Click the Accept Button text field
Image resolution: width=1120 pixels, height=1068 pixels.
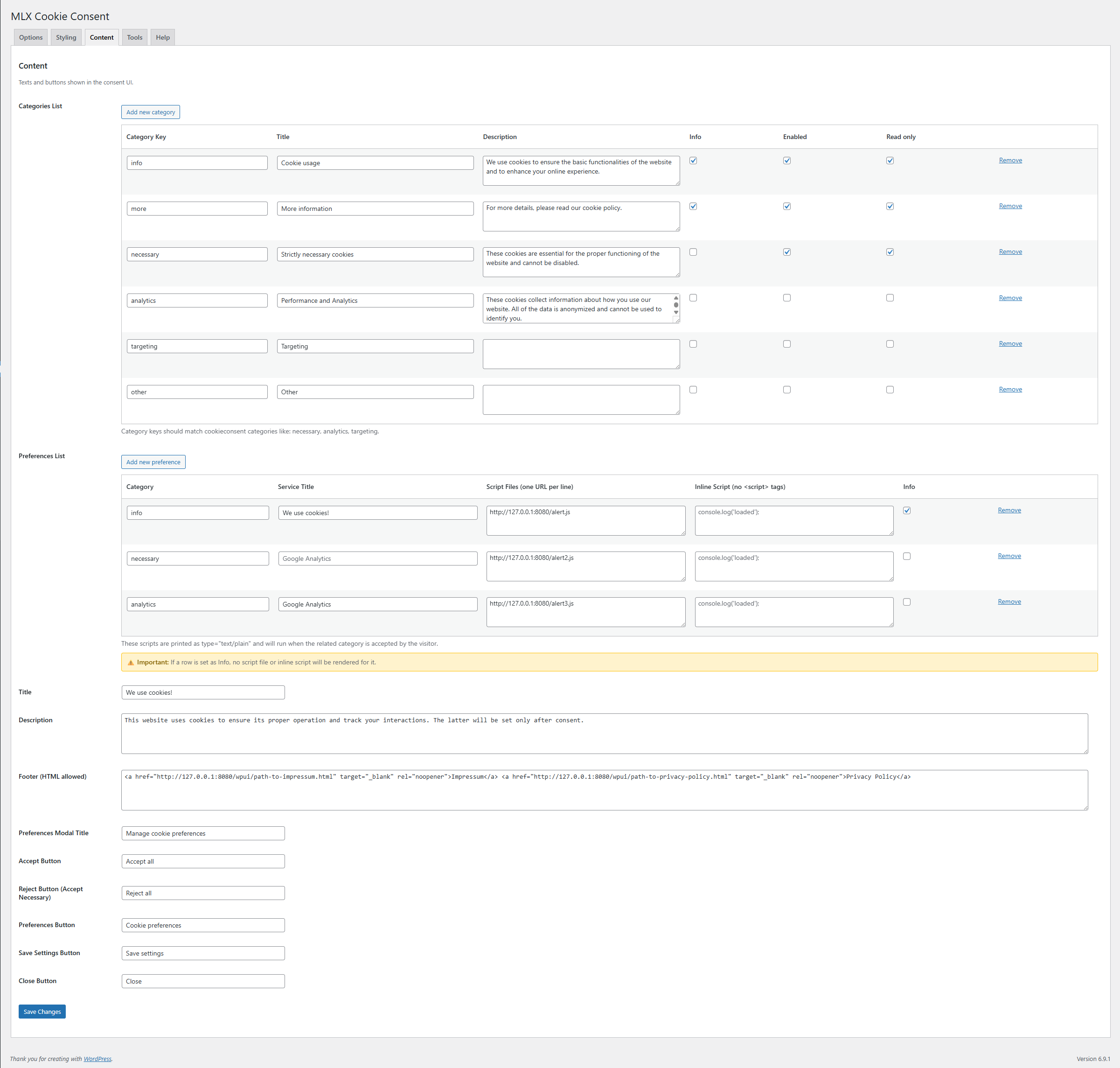203,861
